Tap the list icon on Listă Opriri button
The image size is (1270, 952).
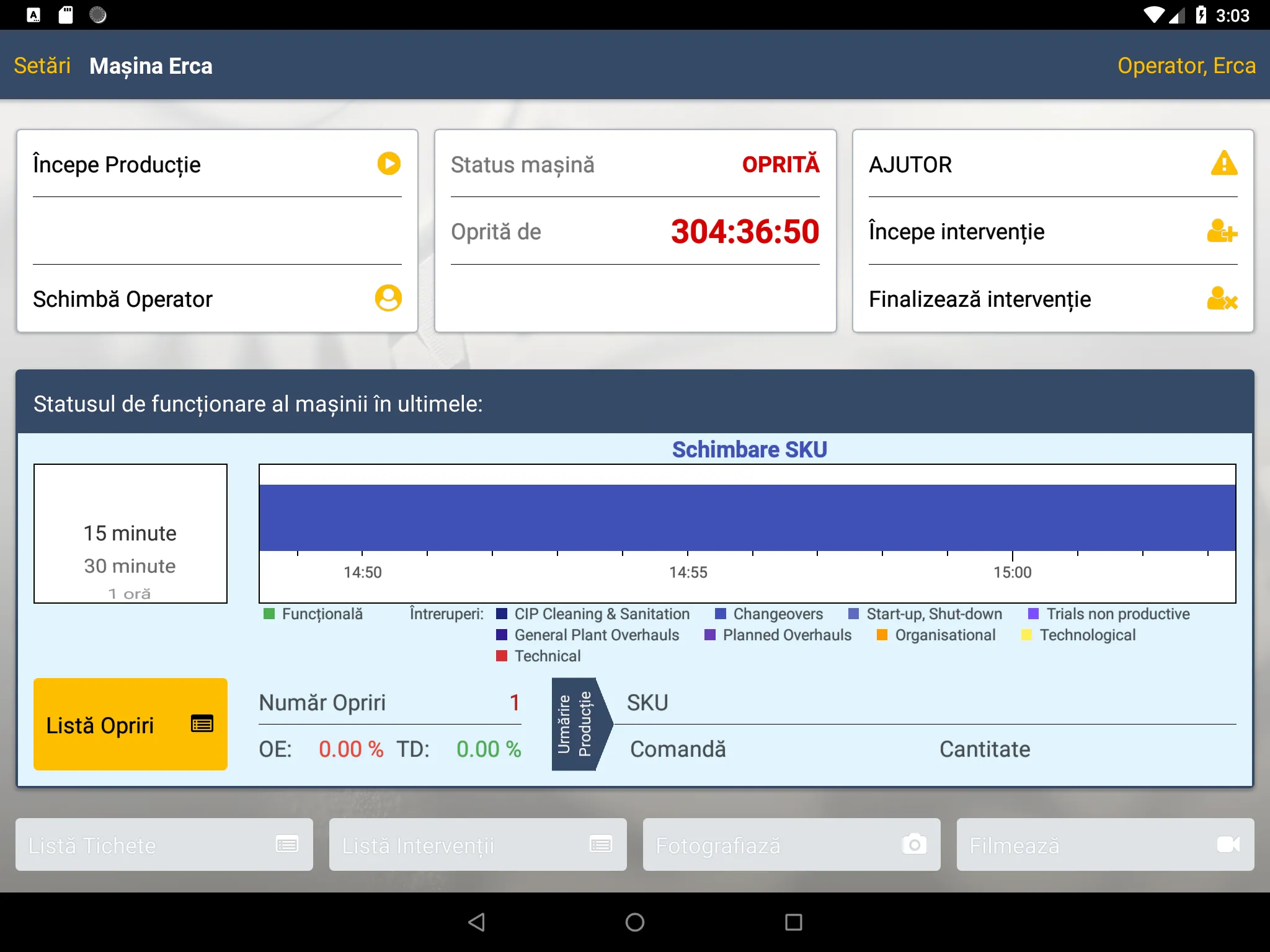click(202, 724)
